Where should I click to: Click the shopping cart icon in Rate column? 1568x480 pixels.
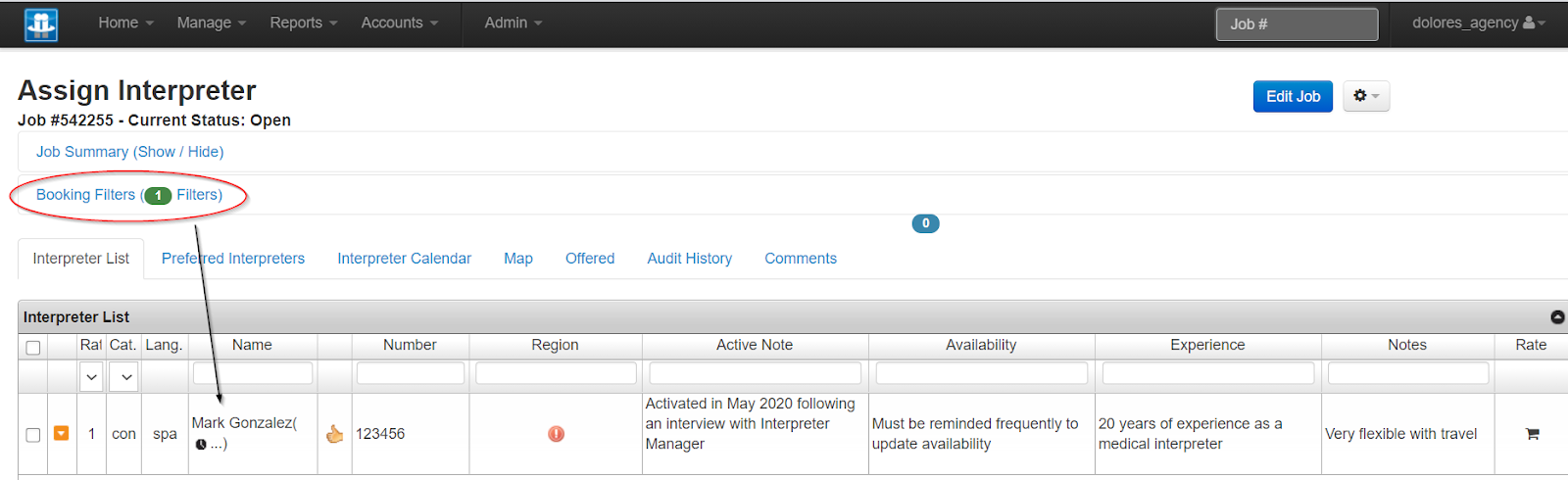(1532, 434)
